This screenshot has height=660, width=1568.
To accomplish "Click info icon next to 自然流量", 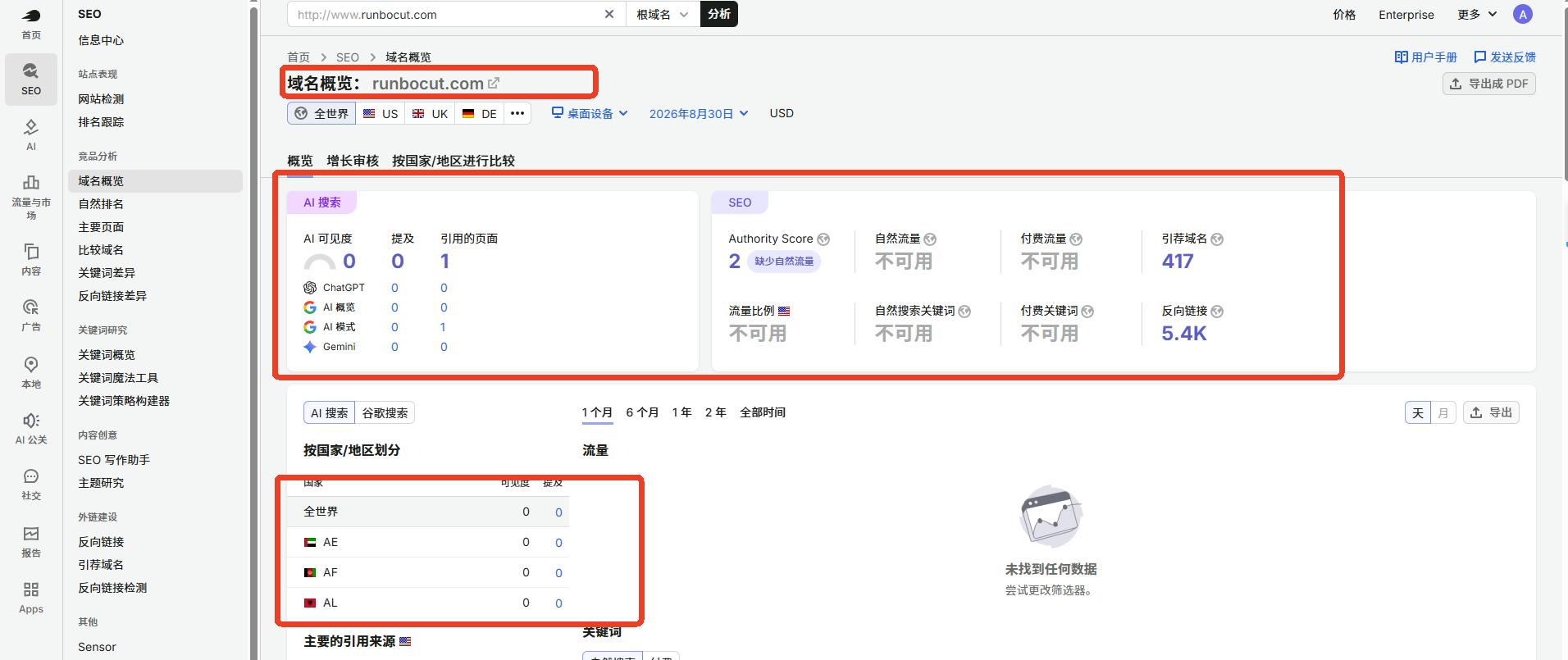I will (930, 239).
